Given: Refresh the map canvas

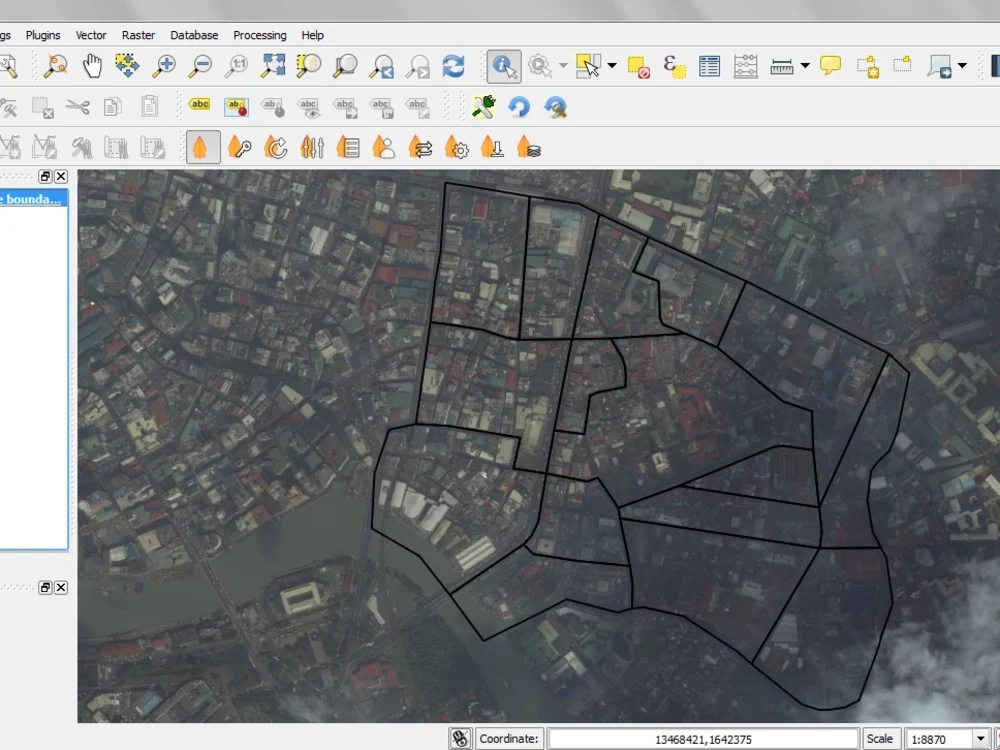Looking at the screenshot, I should tap(453, 66).
